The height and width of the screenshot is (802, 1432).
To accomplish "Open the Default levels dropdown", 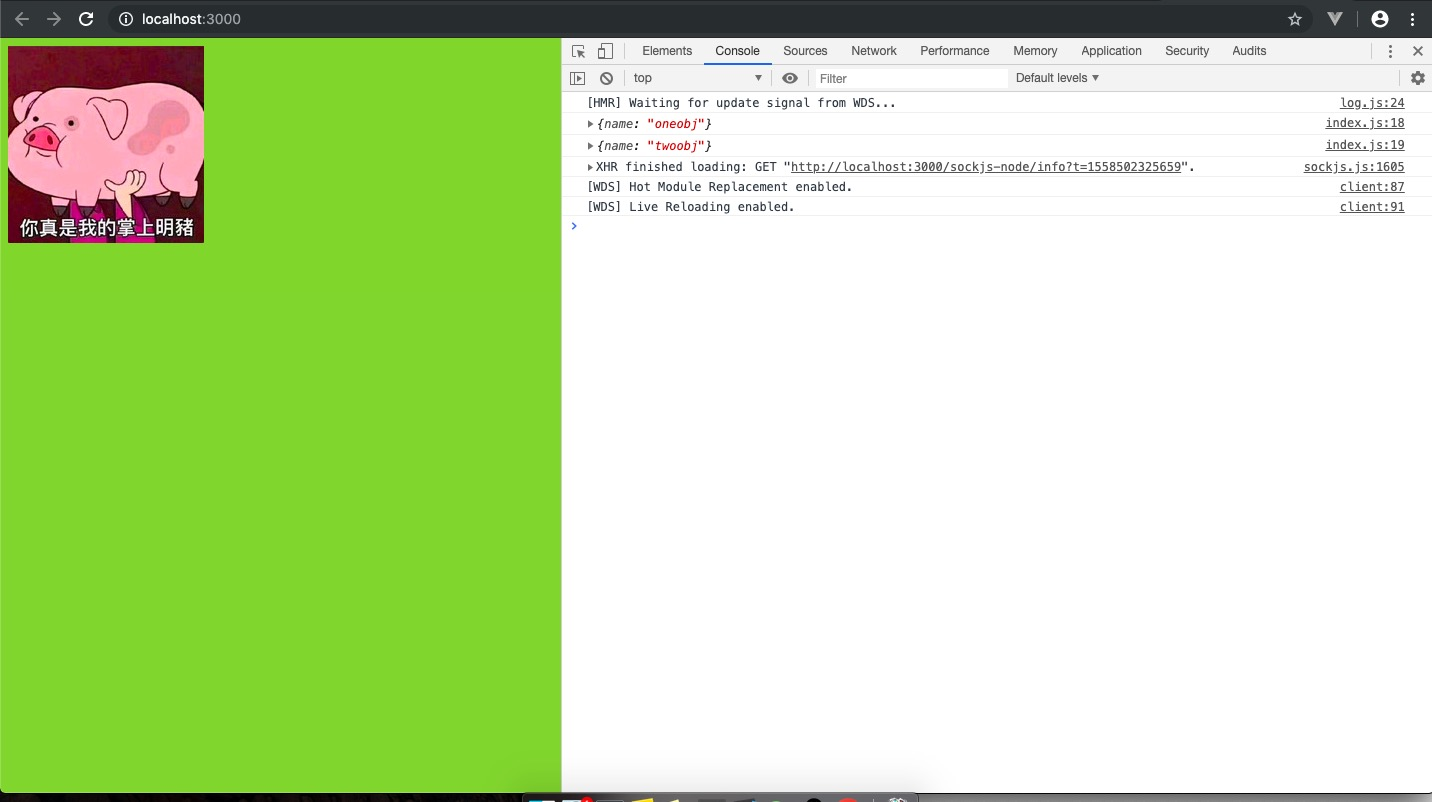I will point(1057,78).
